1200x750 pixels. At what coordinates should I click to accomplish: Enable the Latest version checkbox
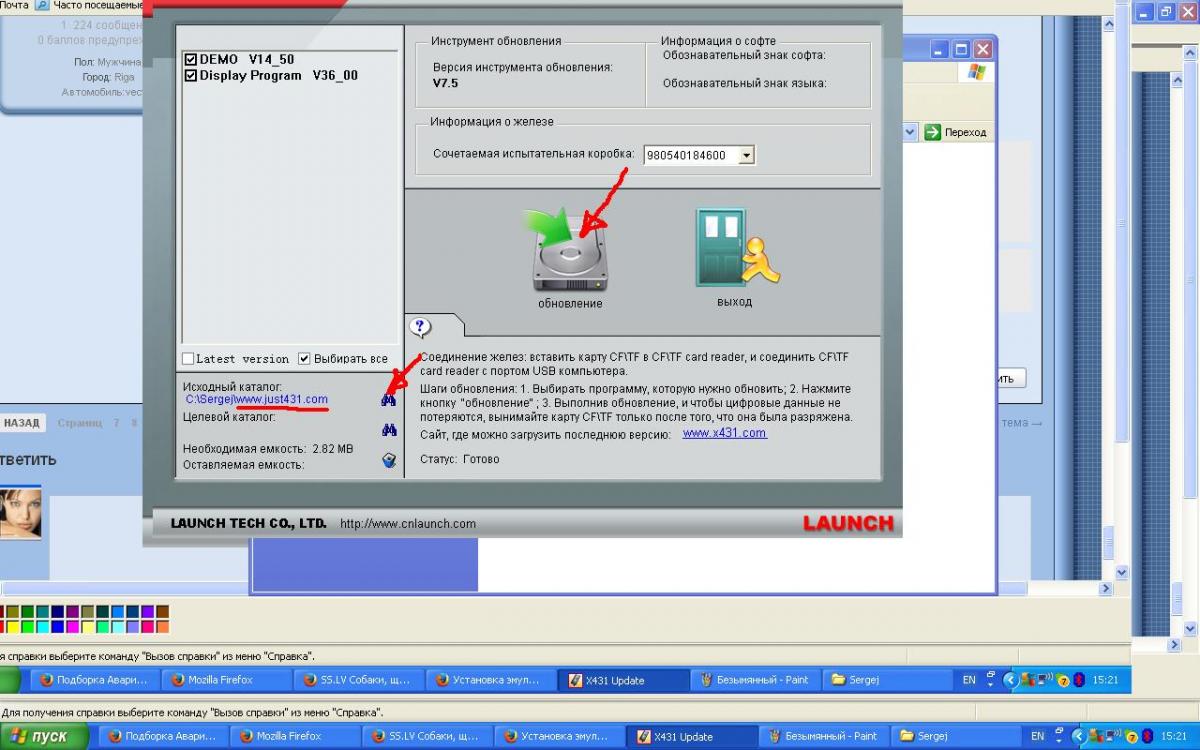point(188,359)
